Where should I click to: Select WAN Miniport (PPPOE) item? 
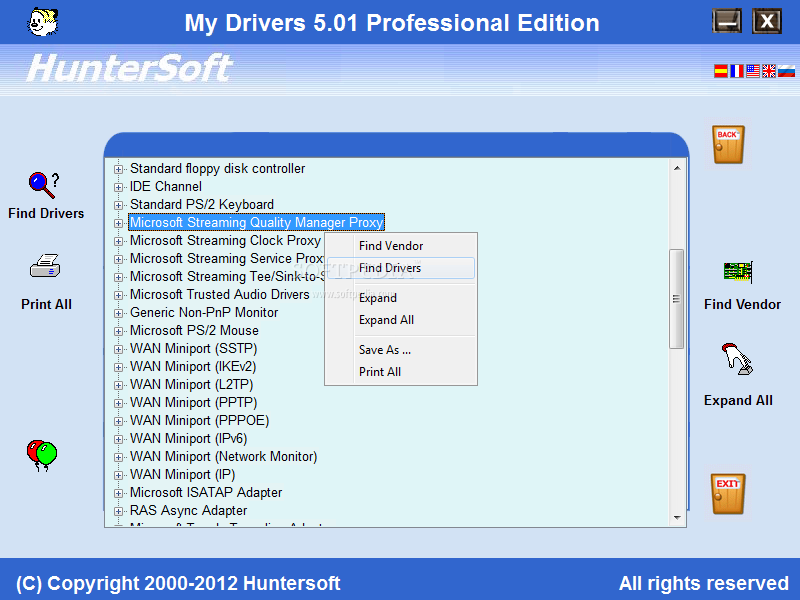[x=199, y=420]
